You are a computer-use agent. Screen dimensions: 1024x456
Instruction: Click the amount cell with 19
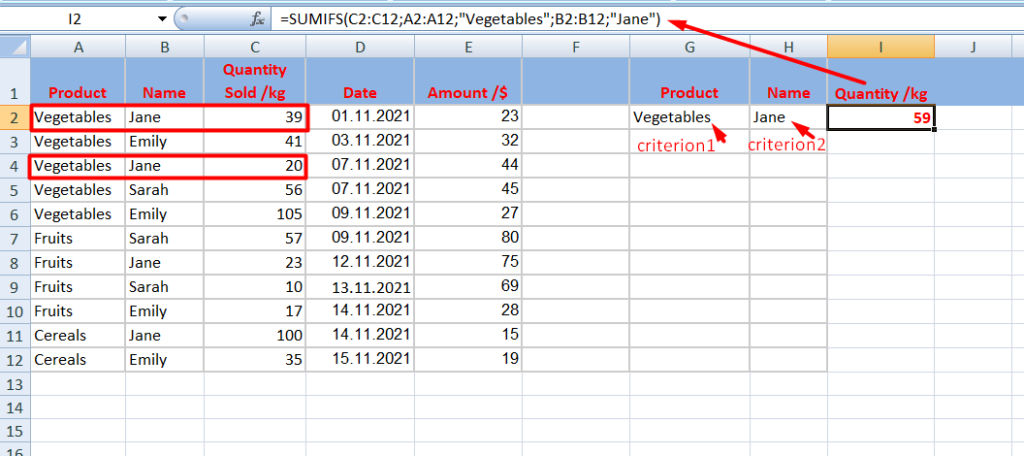[x=468, y=359]
